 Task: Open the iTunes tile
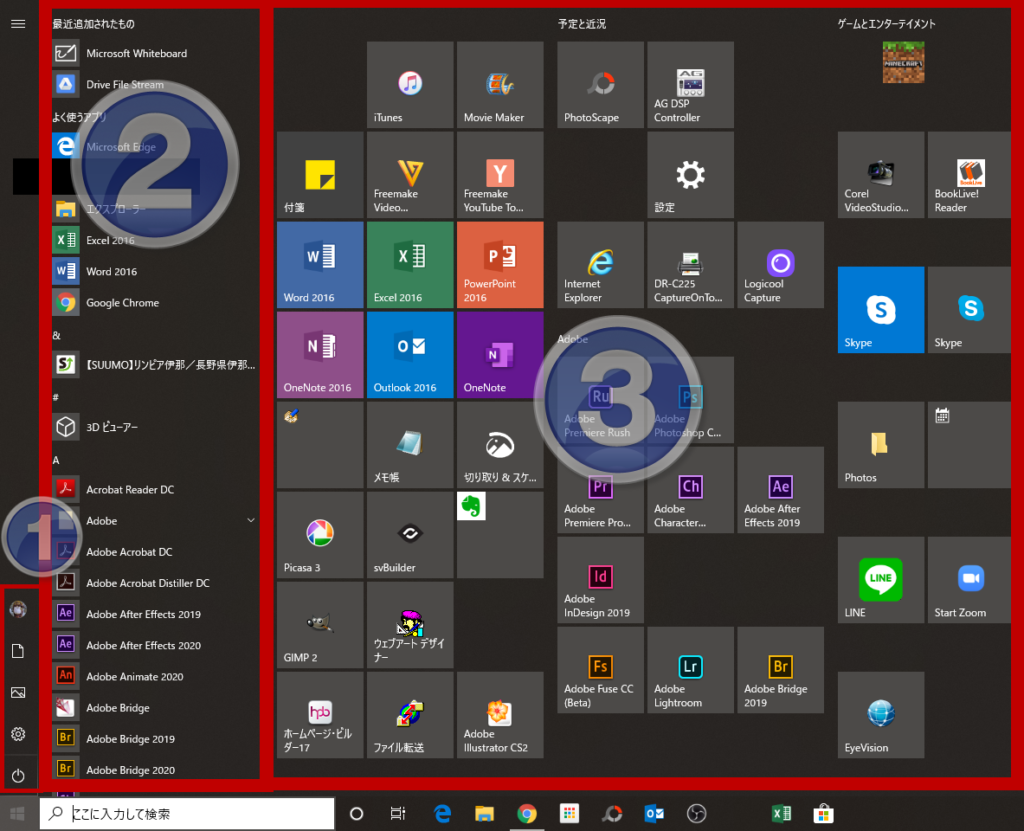[410, 84]
